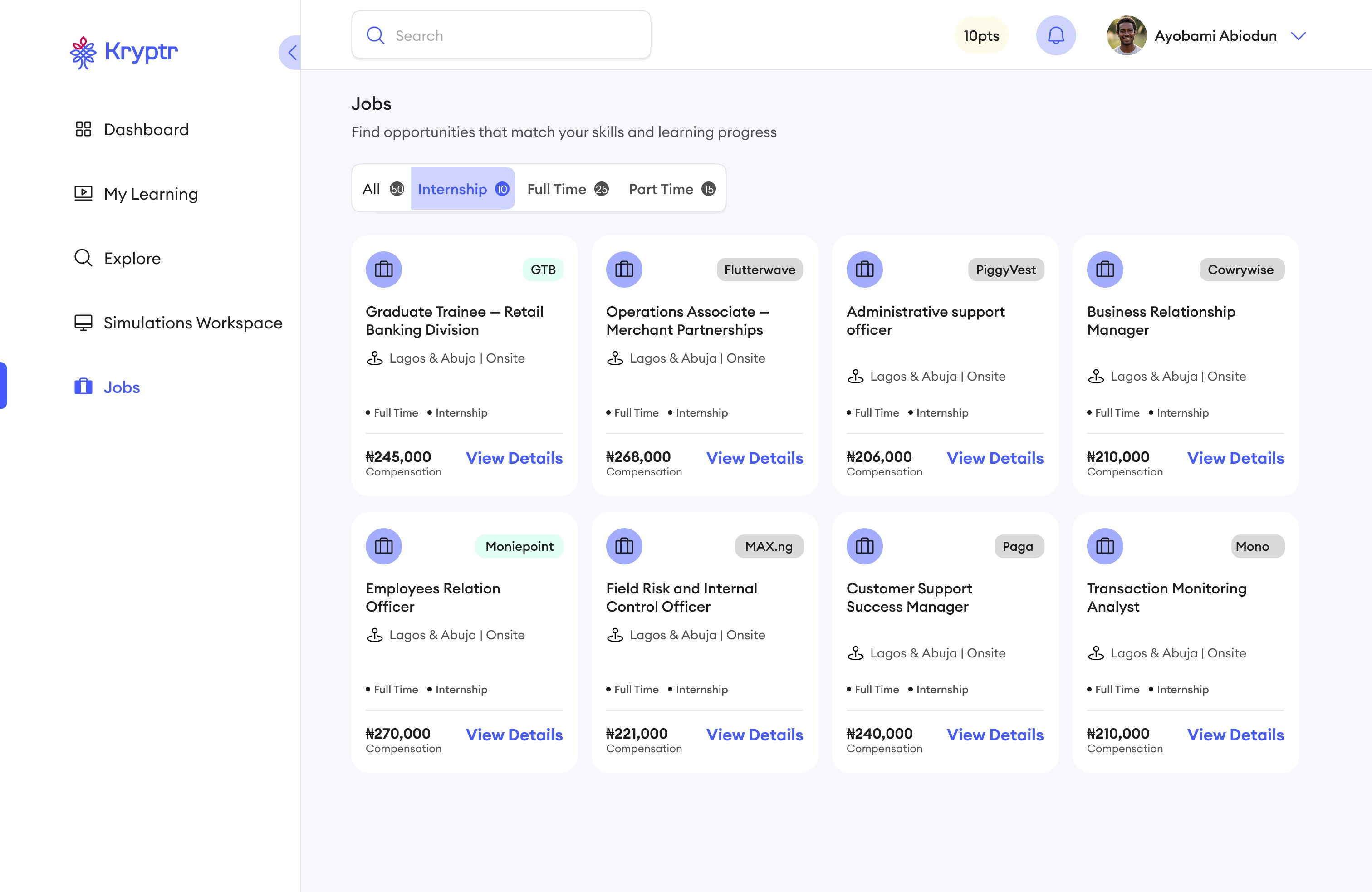Open Explore in the sidebar
The height and width of the screenshot is (892, 1372).
[118, 258]
